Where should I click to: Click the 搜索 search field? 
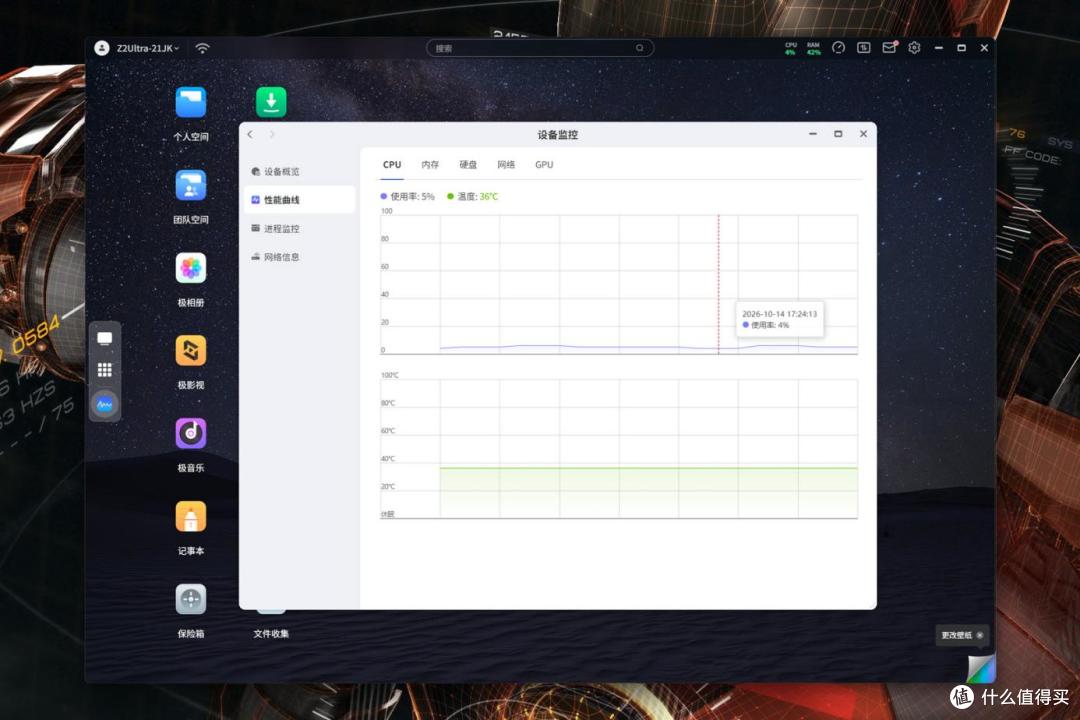point(539,48)
